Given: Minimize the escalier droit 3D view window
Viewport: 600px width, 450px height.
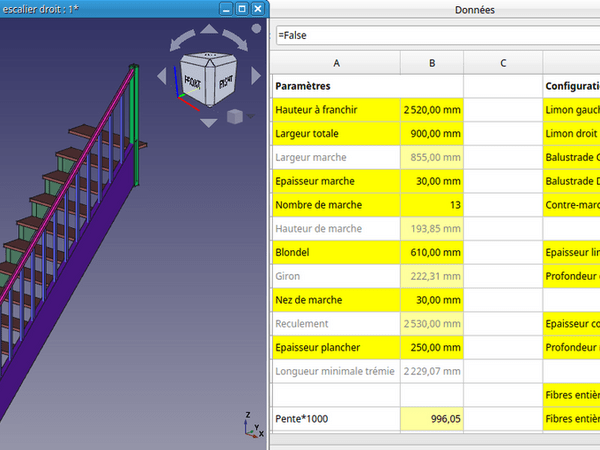Looking at the screenshot, I should click(226, 8).
